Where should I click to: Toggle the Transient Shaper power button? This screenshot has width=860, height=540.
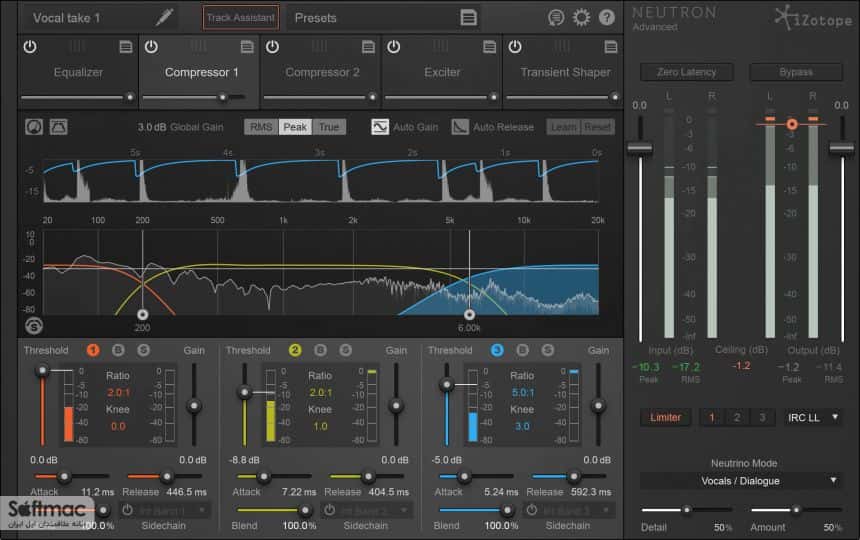tap(515, 47)
